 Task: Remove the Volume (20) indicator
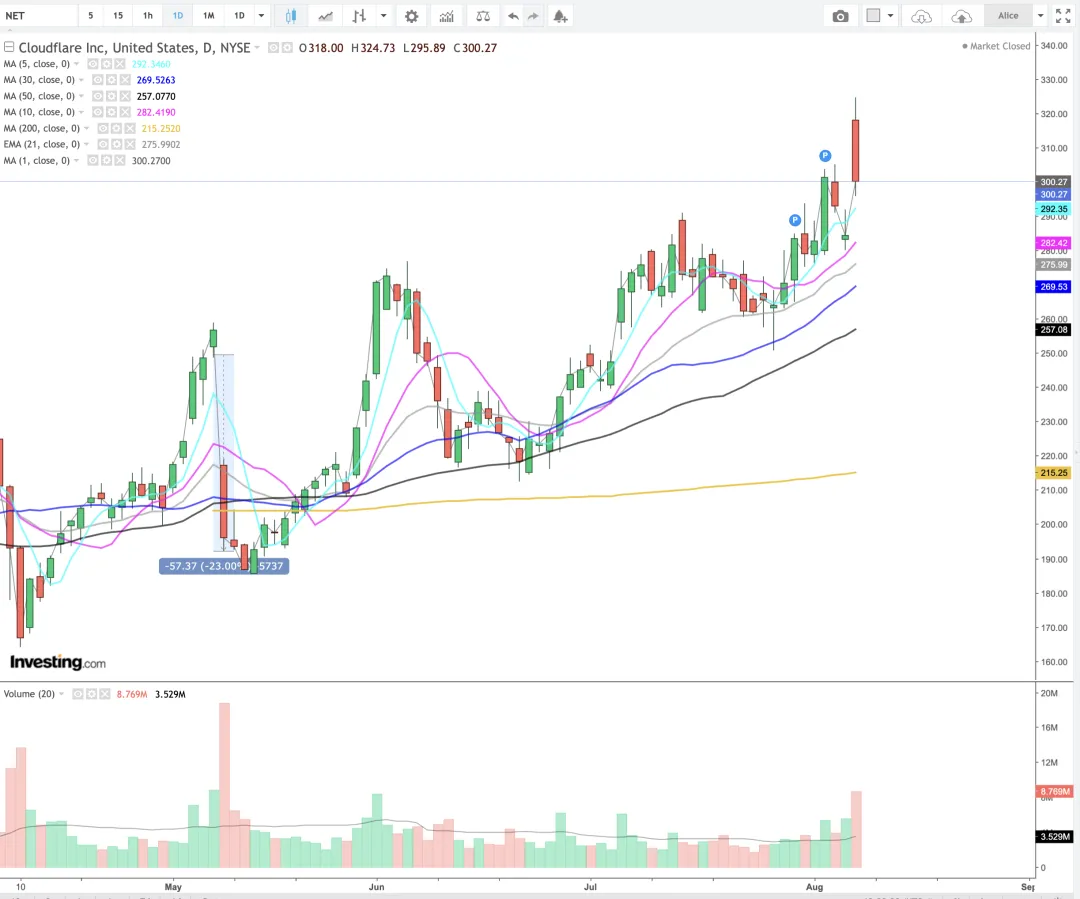(105, 694)
